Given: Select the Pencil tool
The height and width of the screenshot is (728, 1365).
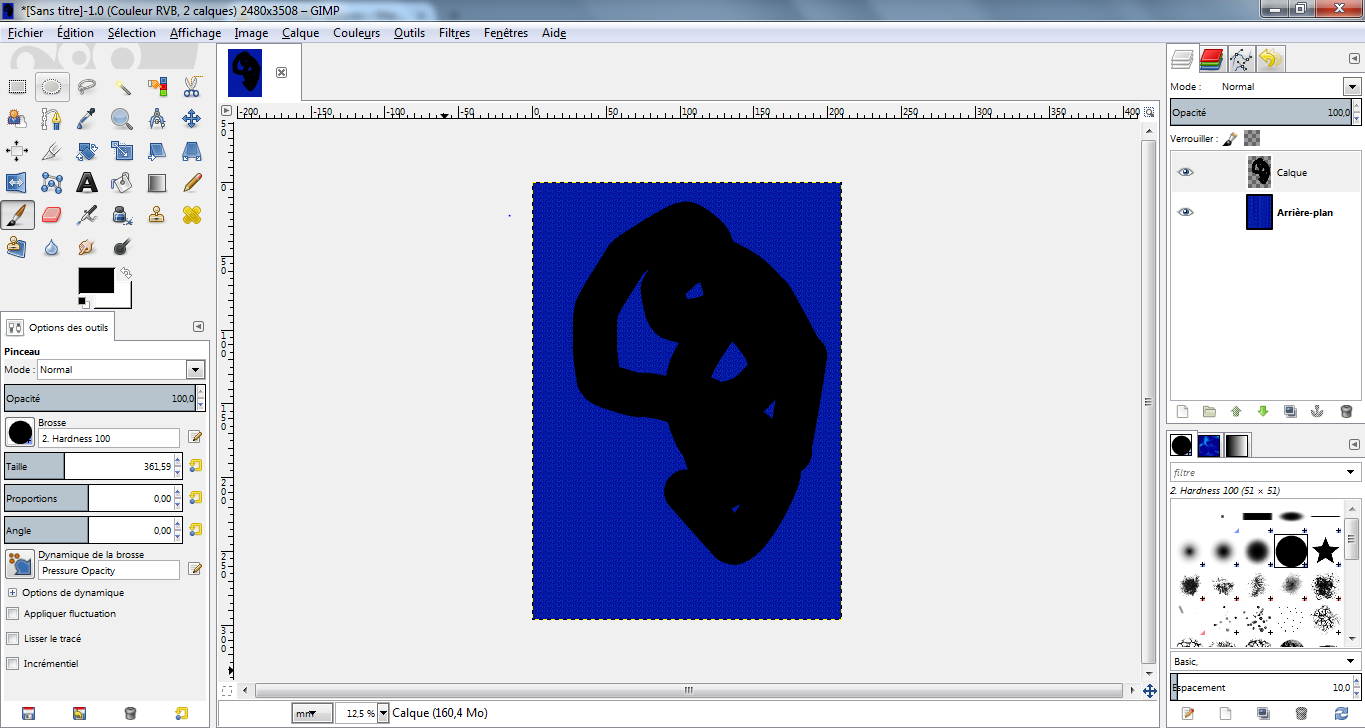Looking at the screenshot, I should 192,182.
